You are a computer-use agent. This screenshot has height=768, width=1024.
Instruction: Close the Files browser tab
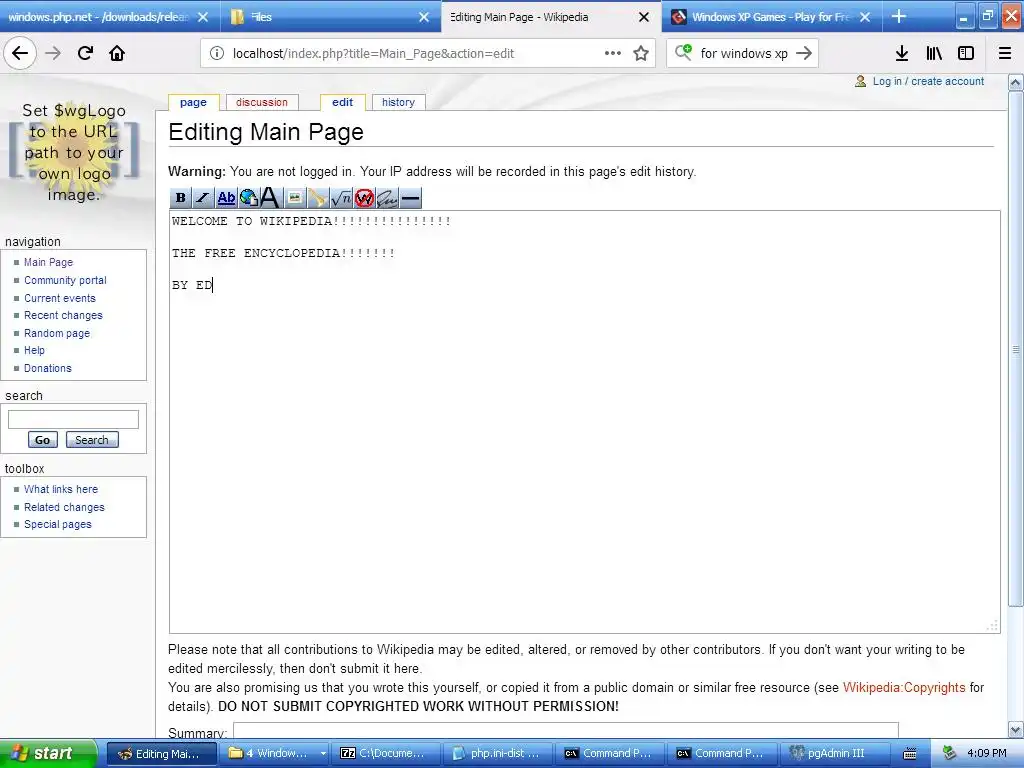424,17
